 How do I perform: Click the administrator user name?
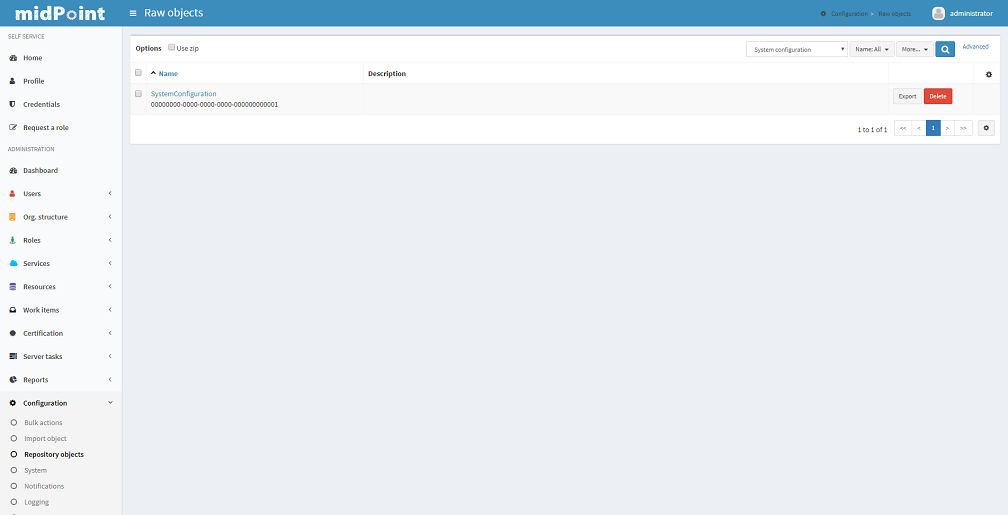pyautogui.click(x=971, y=14)
